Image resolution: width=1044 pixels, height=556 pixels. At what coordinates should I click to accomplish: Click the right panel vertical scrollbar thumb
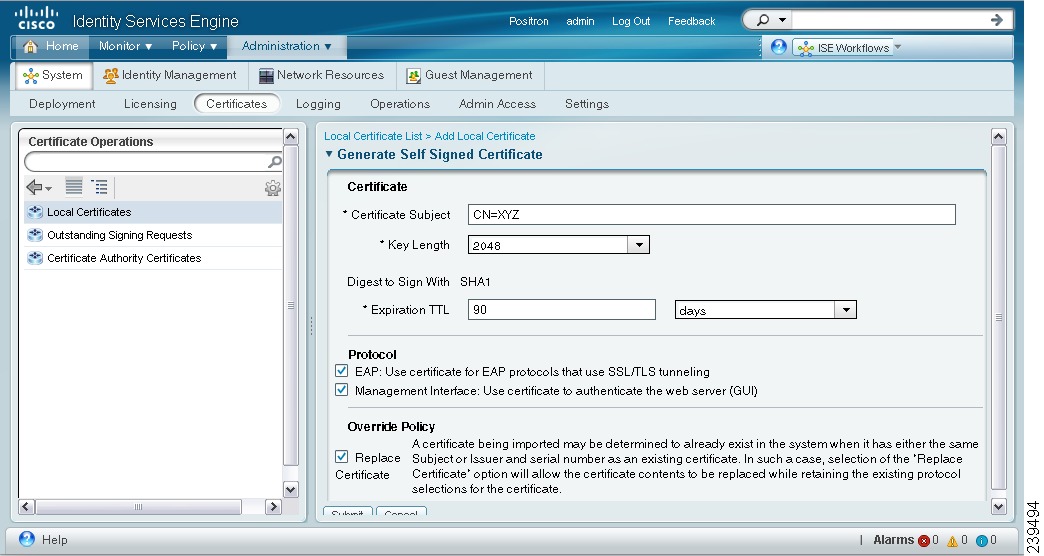tap(998, 318)
